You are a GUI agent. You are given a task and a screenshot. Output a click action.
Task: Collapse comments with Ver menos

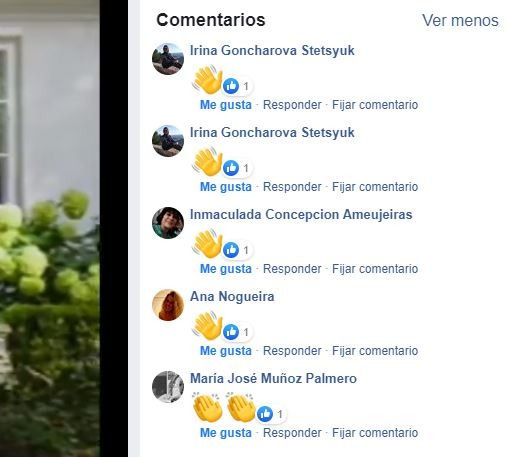pyautogui.click(x=460, y=20)
